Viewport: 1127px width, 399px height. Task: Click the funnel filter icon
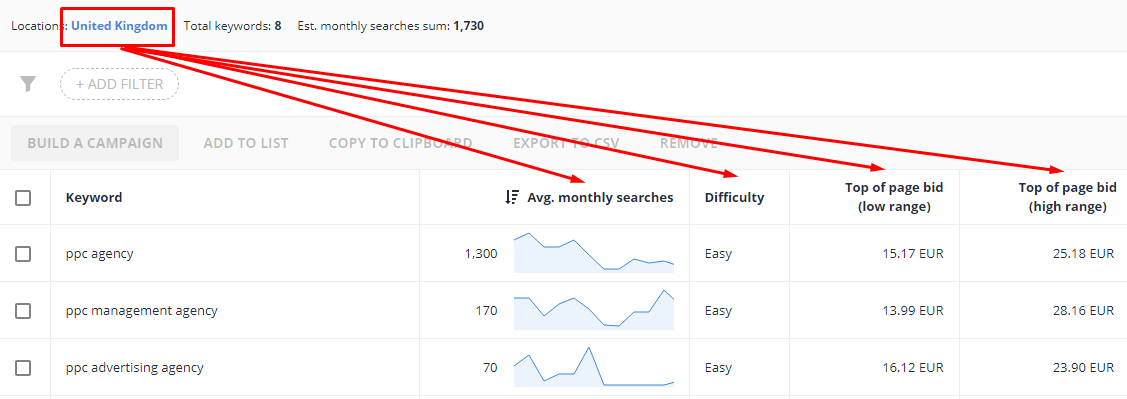27,84
